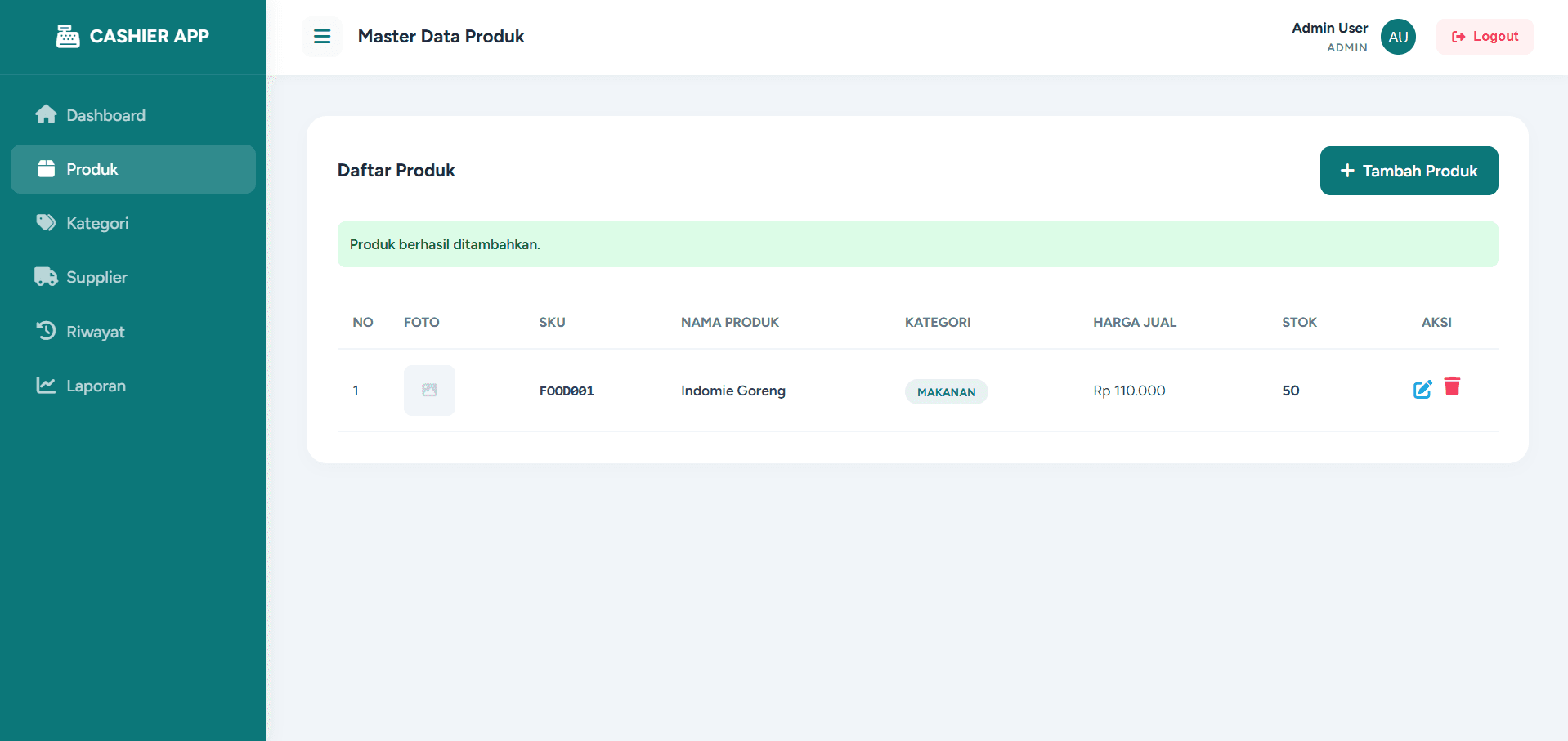Click the Tambah Produk button
Screen dimensions: 1568x741
(x=1409, y=171)
